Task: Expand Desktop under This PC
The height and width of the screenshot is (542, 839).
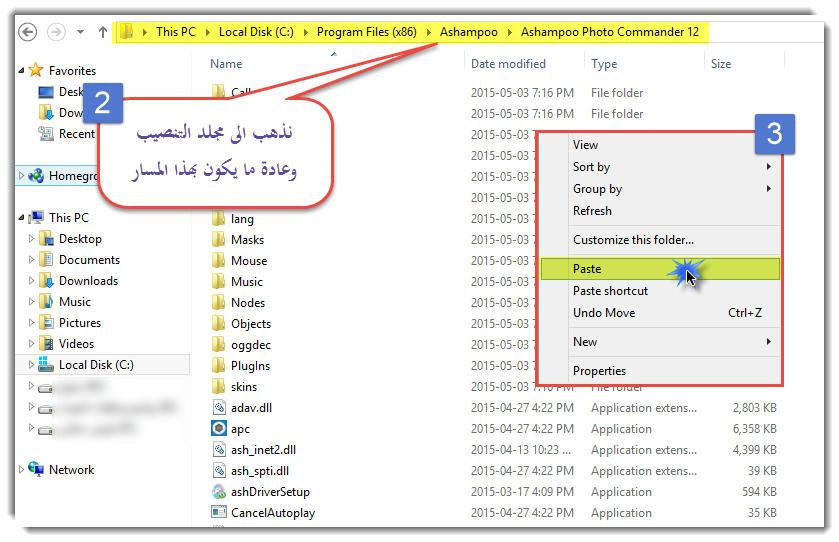Action: 31,239
